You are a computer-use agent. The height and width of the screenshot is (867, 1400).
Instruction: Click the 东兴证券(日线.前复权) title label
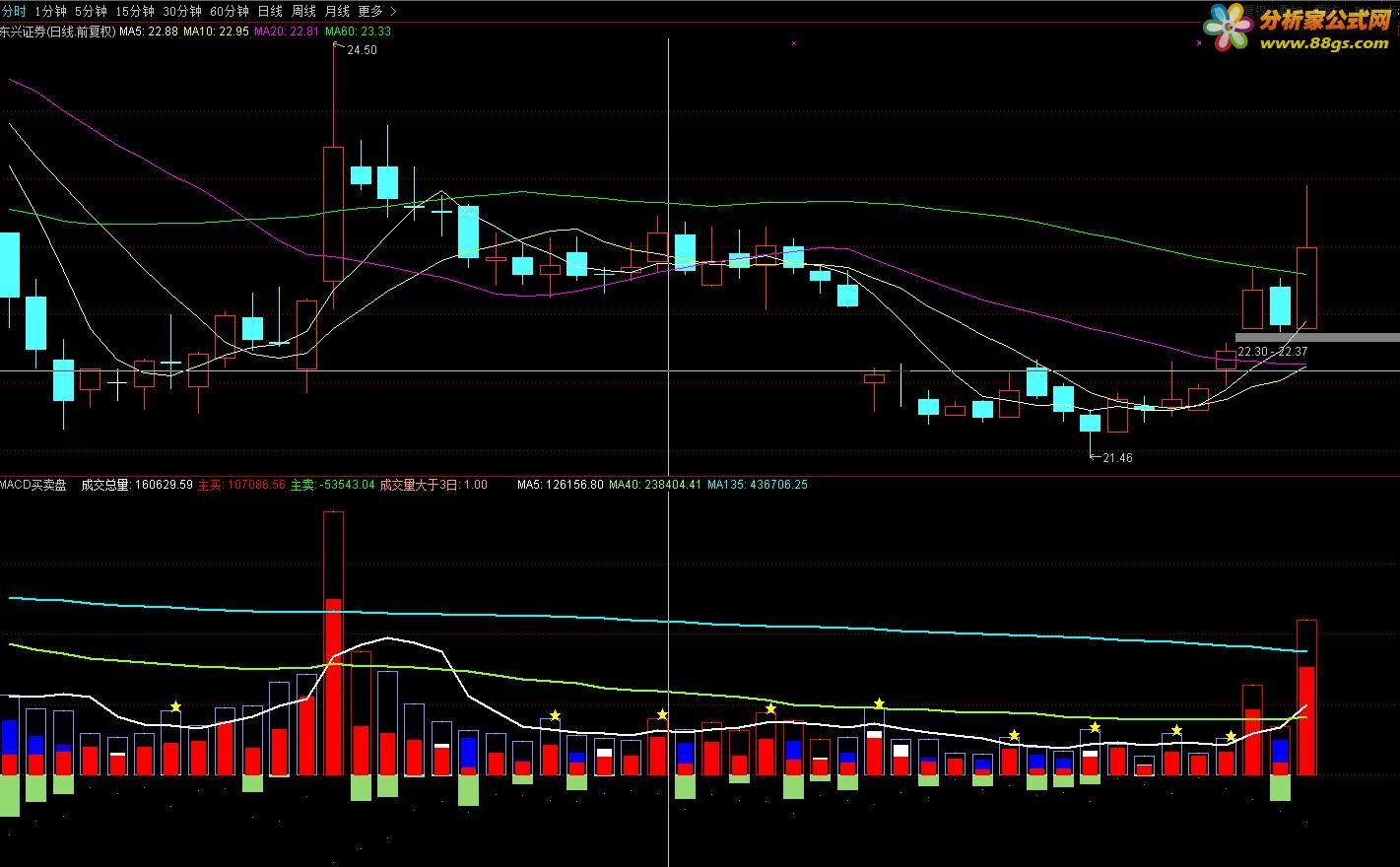[x=58, y=32]
